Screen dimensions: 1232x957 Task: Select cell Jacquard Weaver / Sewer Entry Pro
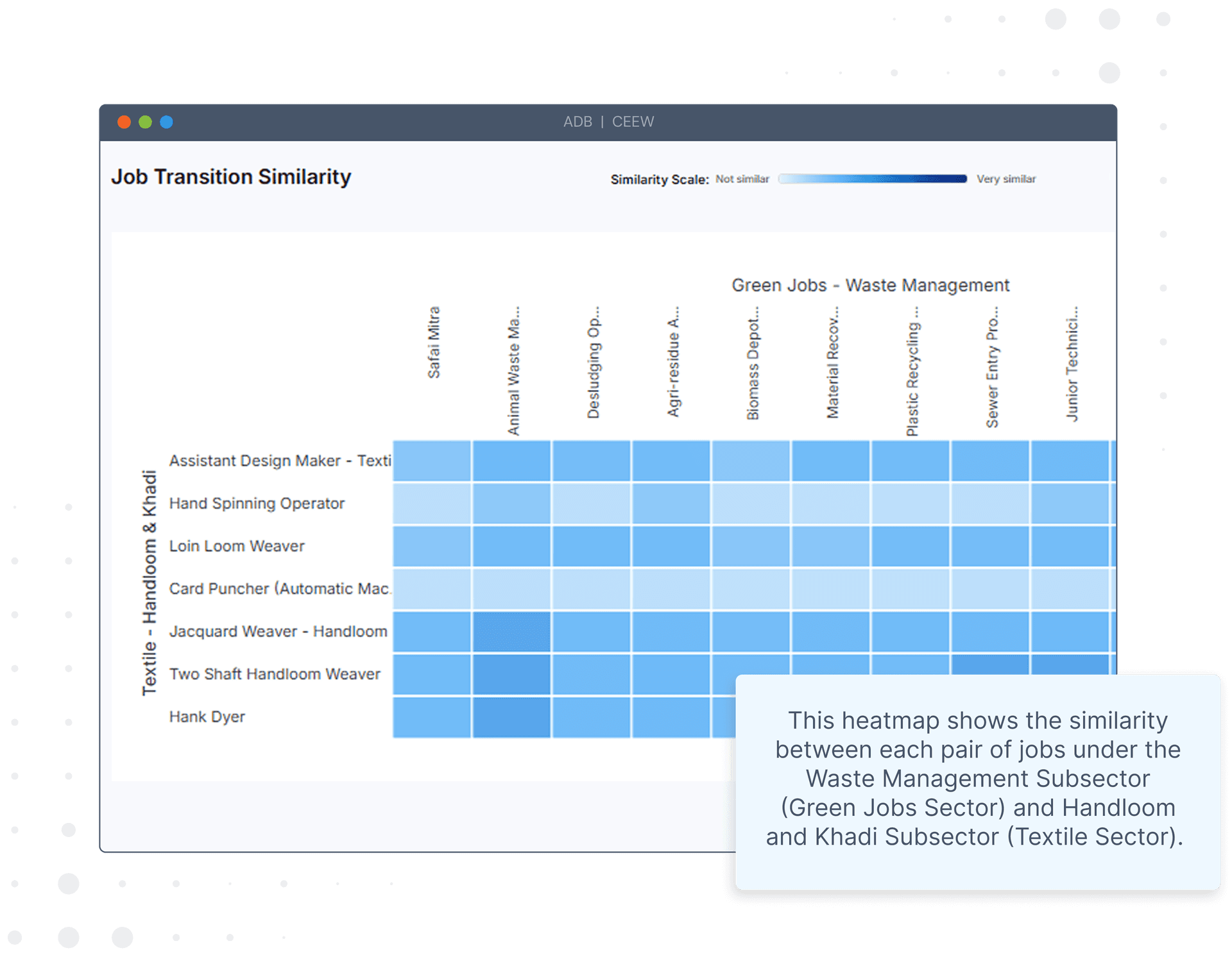point(990,632)
